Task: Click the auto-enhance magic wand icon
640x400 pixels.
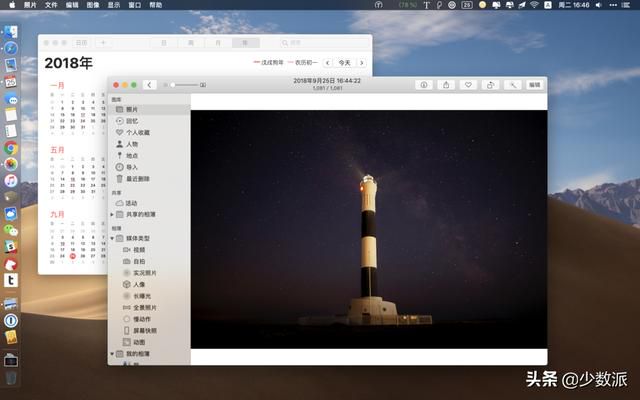Action: [x=513, y=85]
